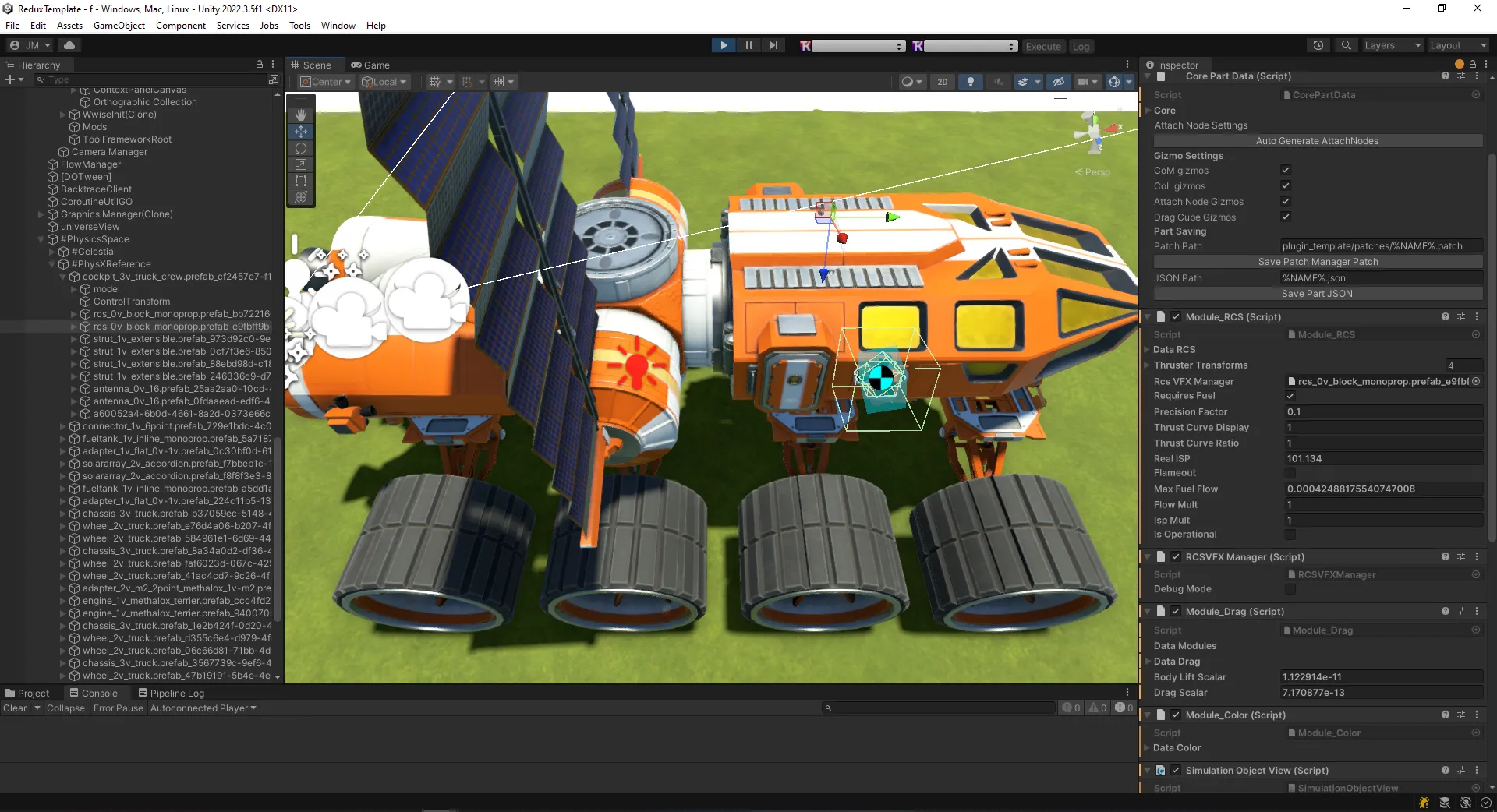Select the Scale tool
Screen dimensions: 1497x812
click(301, 164)
